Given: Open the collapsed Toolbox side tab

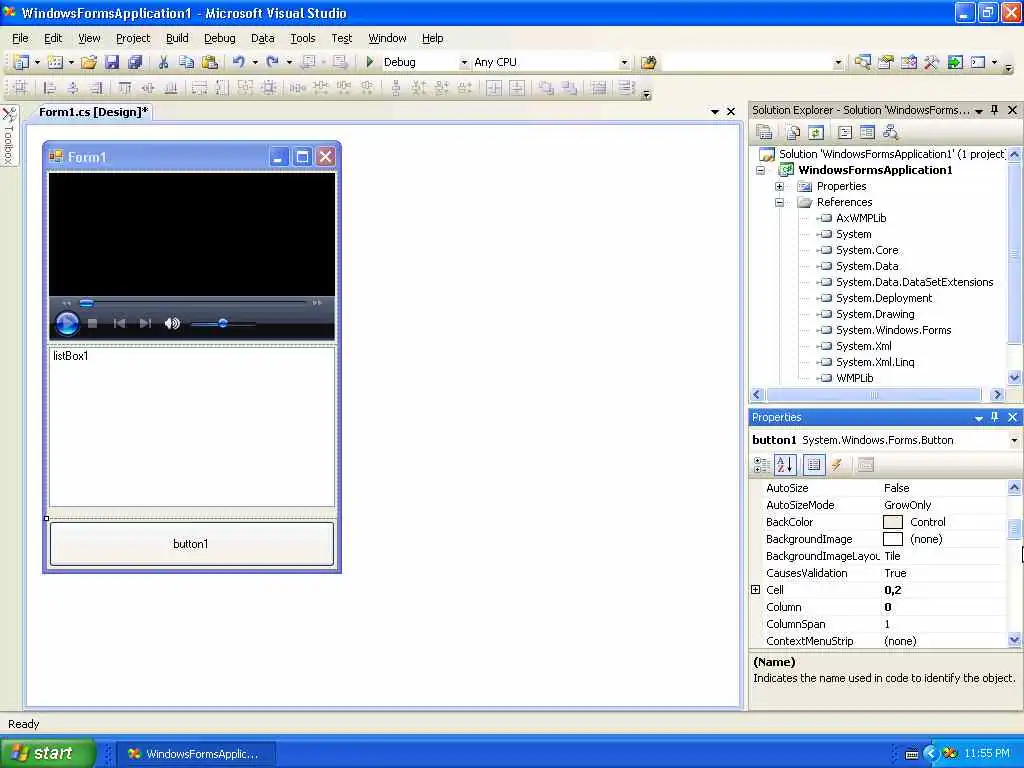Looking at the screenshot, I should pyautogui.click(x=8, y=136).
